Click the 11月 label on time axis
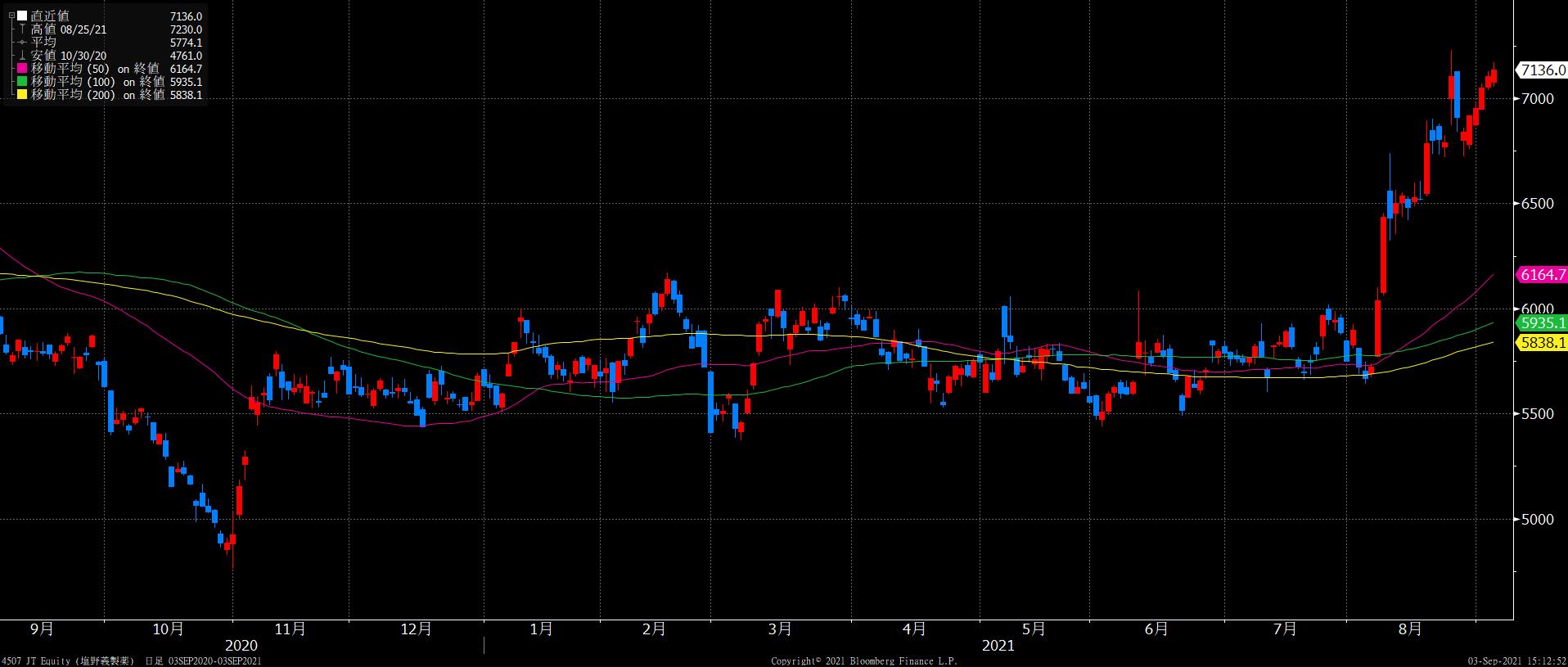This screenshot has height=667, width=1568. 291,629
